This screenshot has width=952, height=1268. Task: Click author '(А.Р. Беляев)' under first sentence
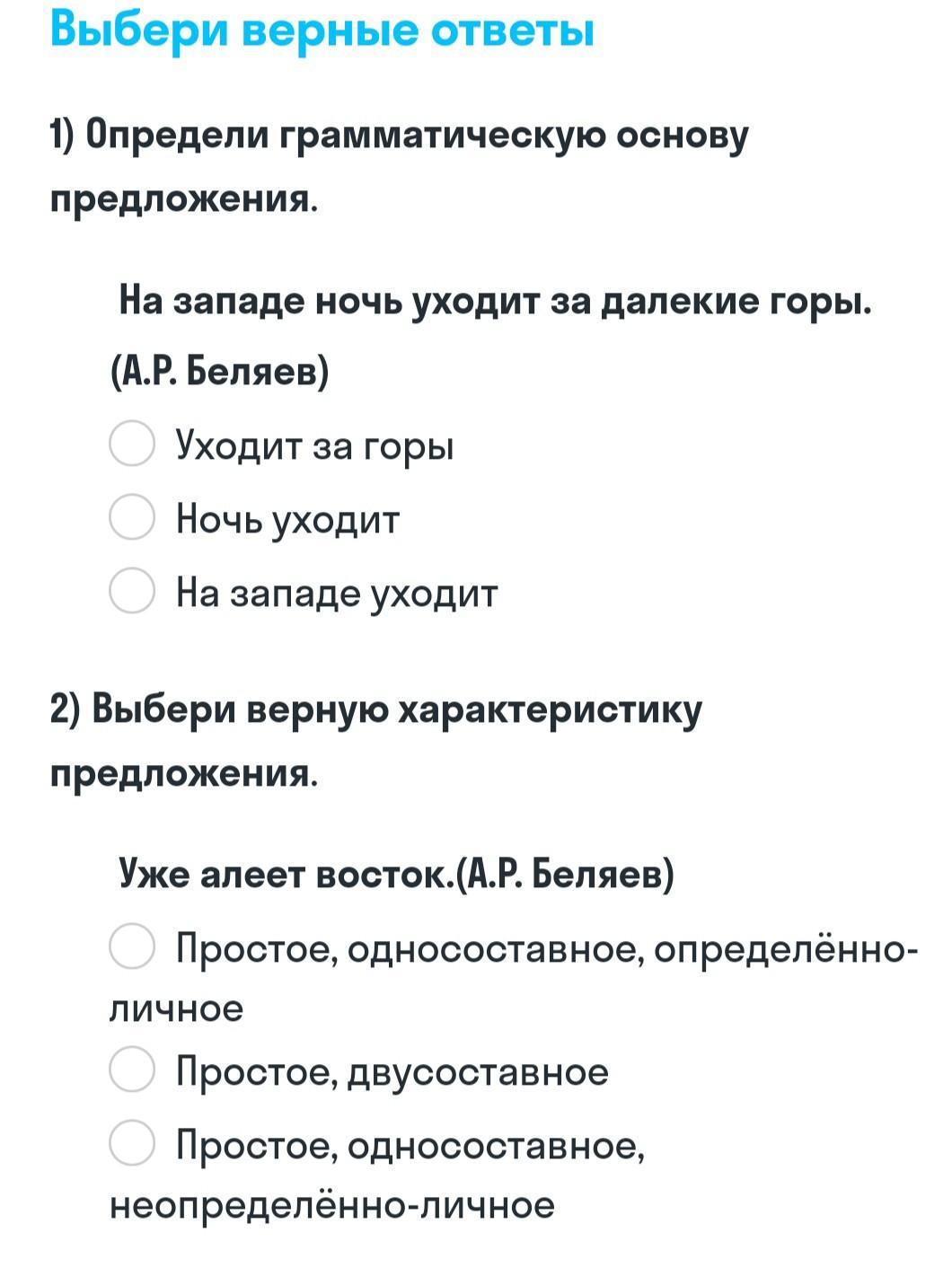pos(220,369)
